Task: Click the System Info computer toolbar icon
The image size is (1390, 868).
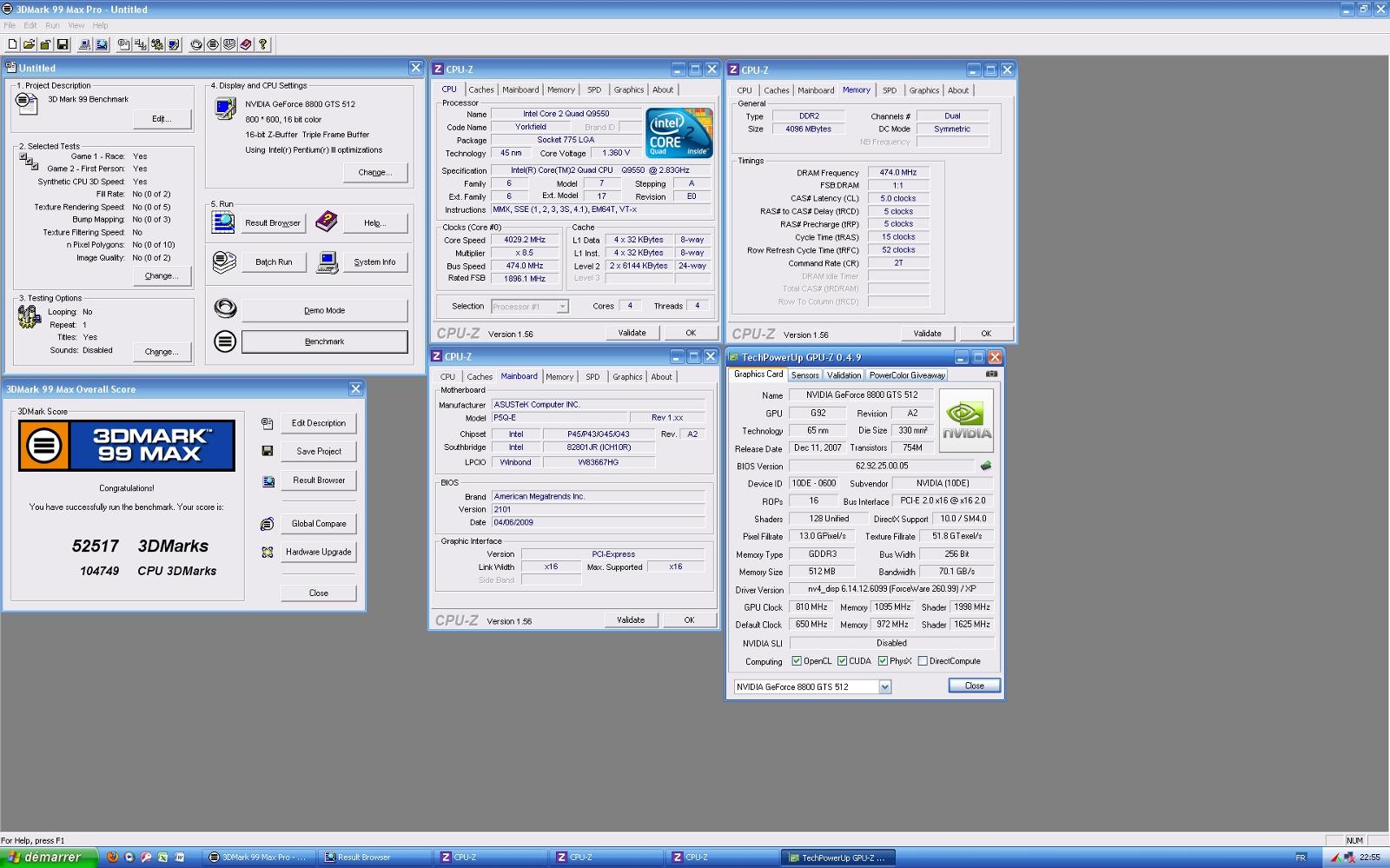Action: [85, 44]
